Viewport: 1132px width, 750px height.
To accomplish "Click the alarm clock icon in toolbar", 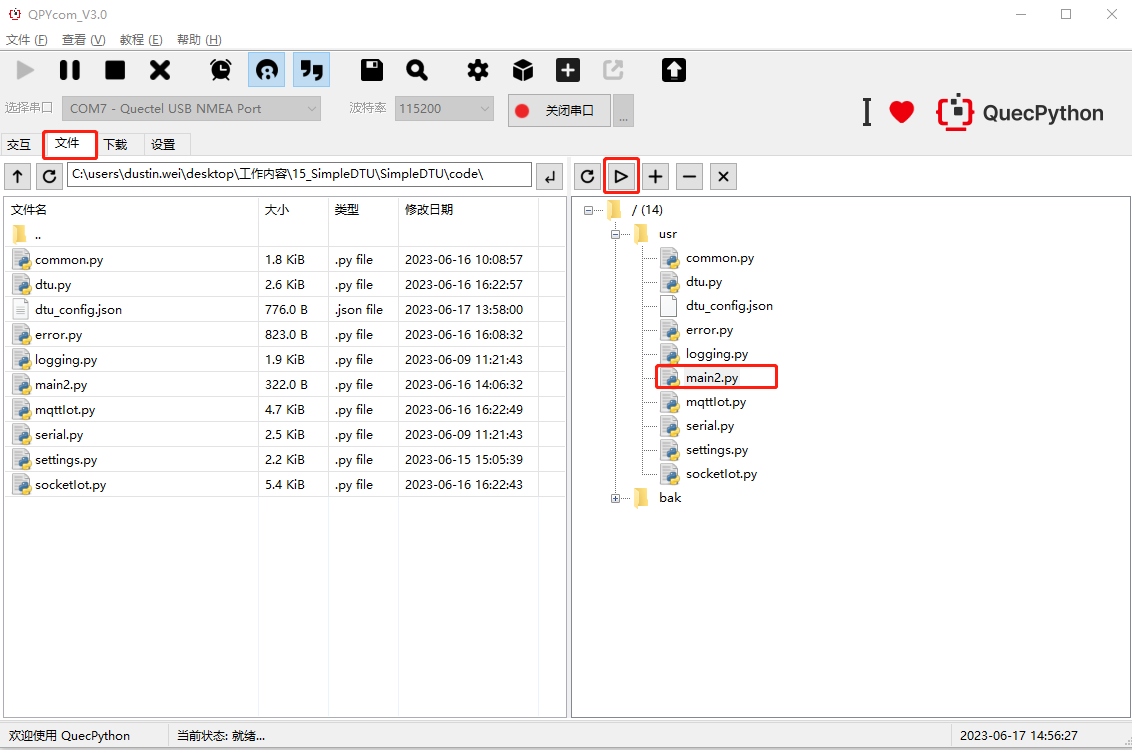I will 220,70.
